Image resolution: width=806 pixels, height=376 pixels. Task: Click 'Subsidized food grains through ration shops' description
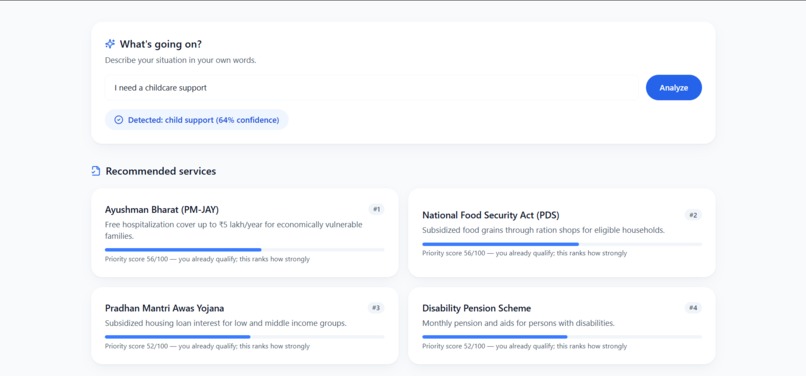pos(543,230)
